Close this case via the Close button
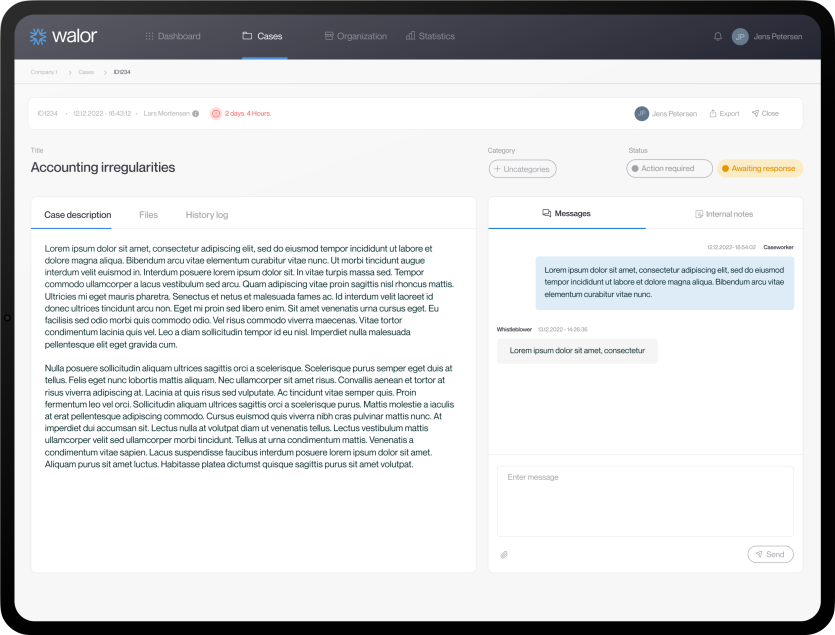The width and height of the screenshot is (835, 635). pyautogui.click(x=765, y=113)
